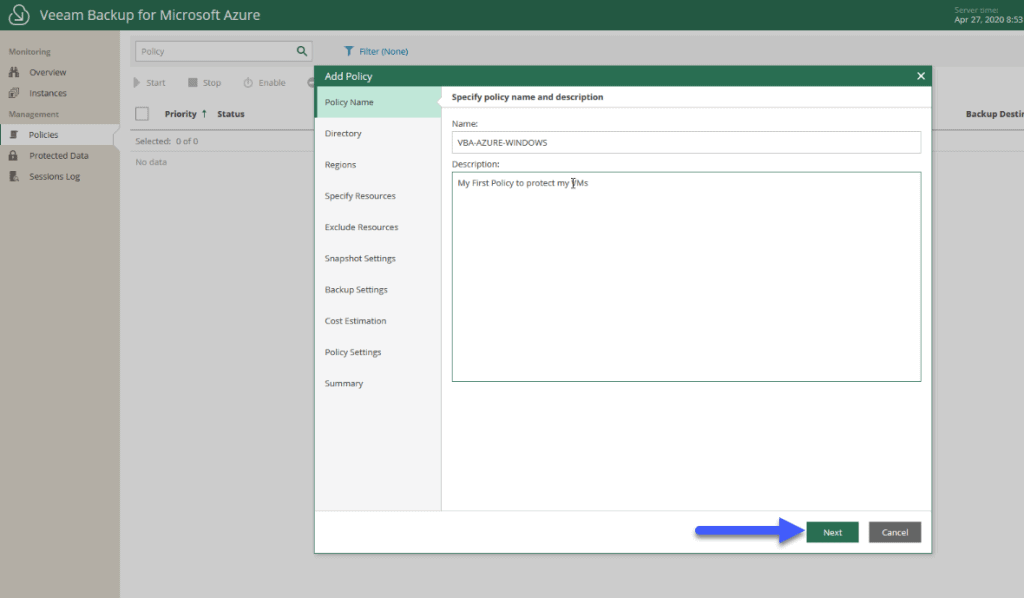Cancel the Add Policy wizard
Screen dimensions: 1024x598
click(x=895, y=532)
